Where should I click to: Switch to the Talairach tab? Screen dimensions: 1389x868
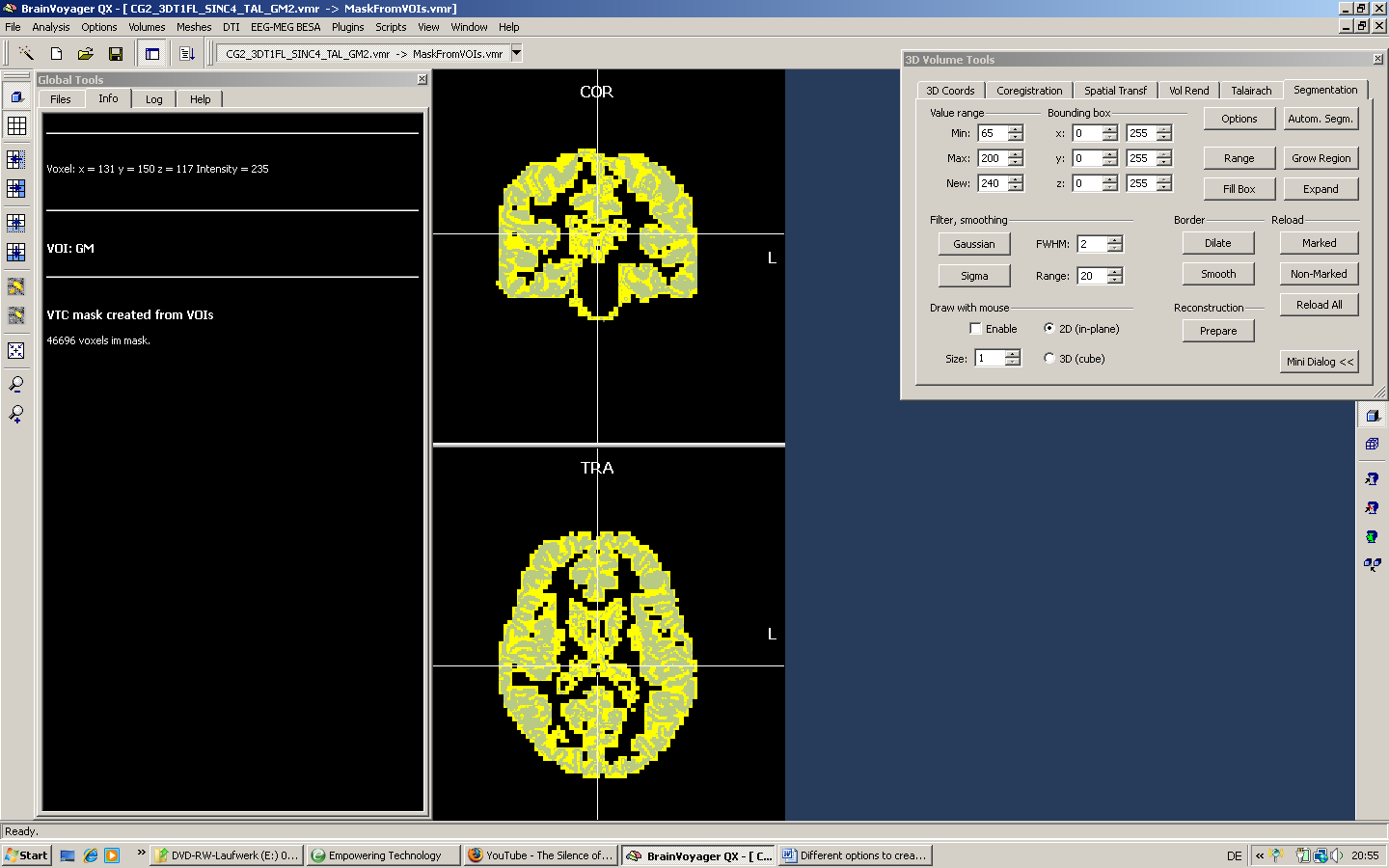pyautogui.click(x=1251, y=91)
